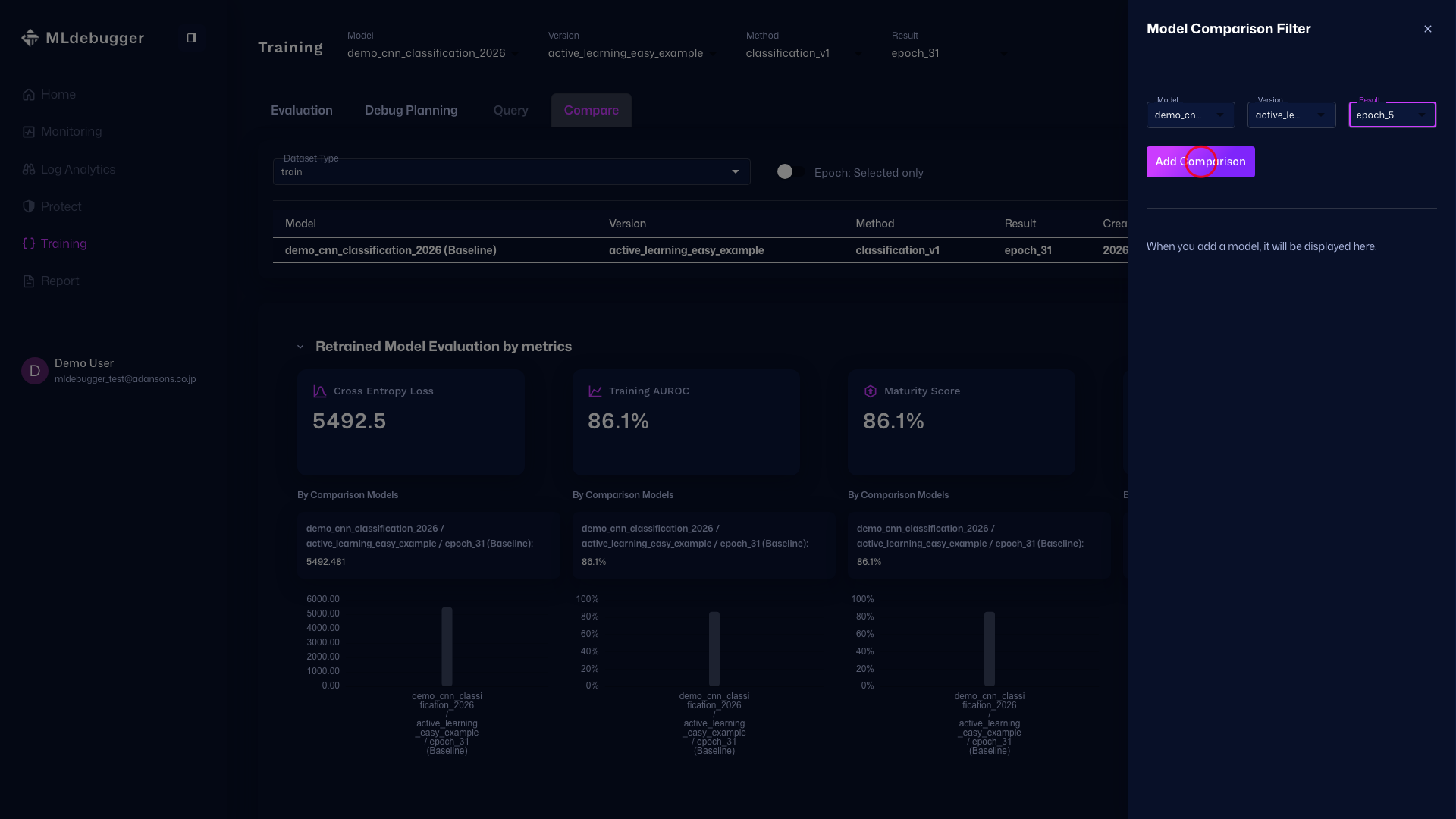Open Monitoring from the sidebar icon
The height and width of the screenshot is (819, 1456).
[29, 132]
